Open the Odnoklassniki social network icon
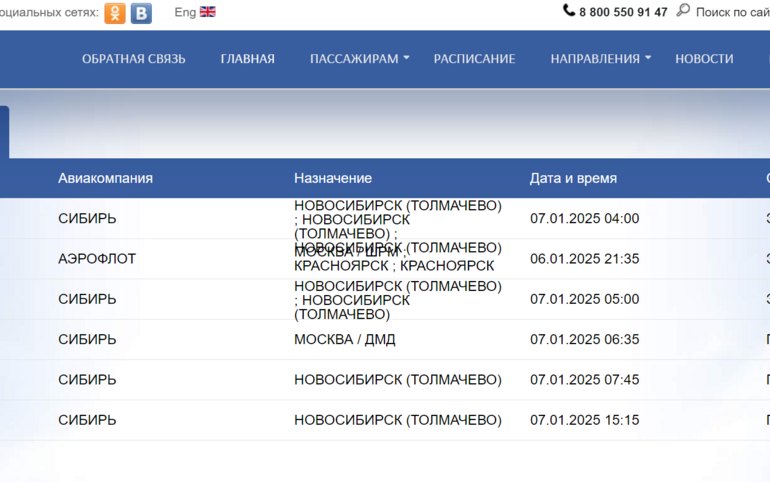The height and width of the screenshot is (482, 770). pos(115,13)
